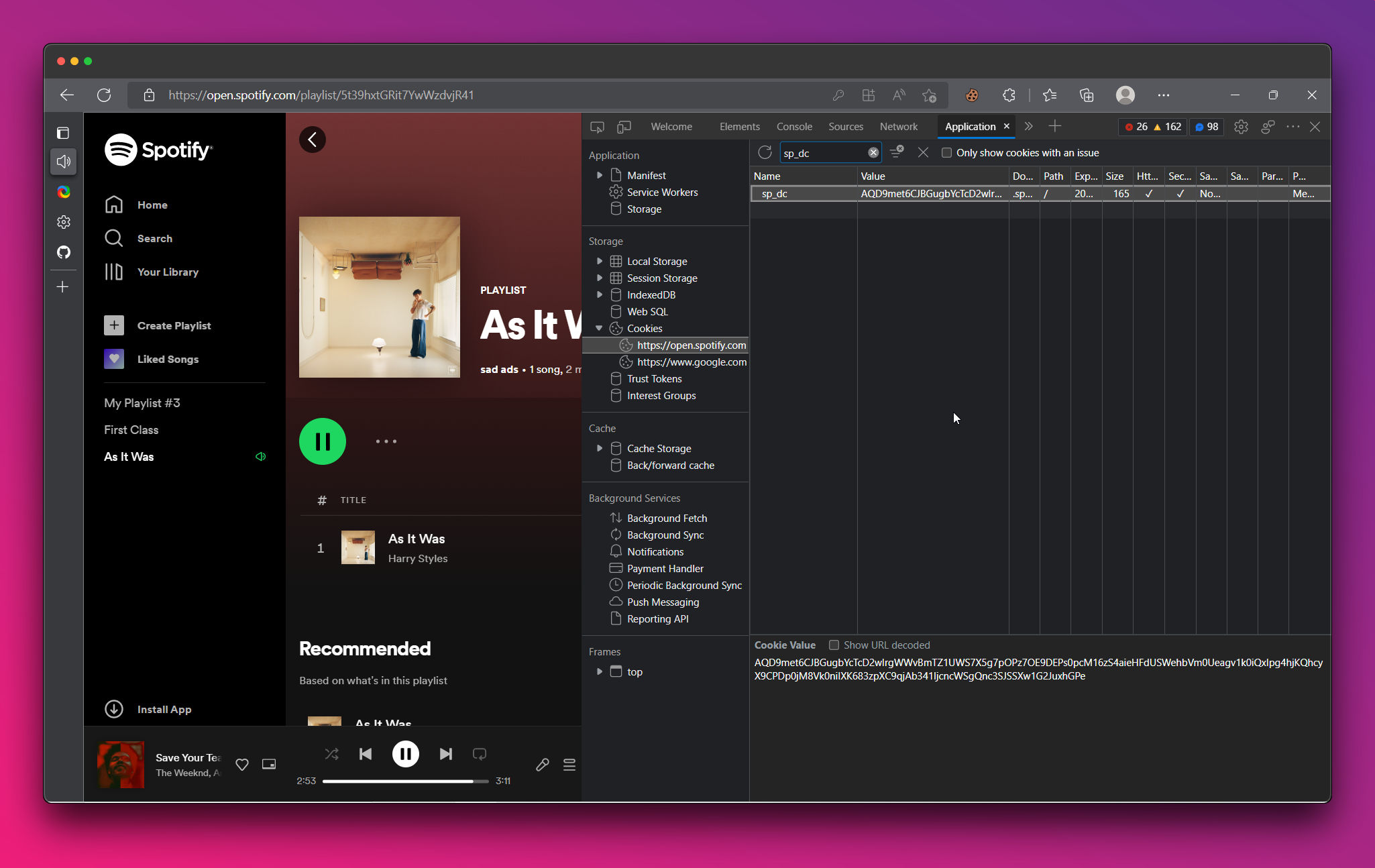
Task: Refresh the cookies list in DevTools
Action: pyautogui.click(x=765, y=152)
